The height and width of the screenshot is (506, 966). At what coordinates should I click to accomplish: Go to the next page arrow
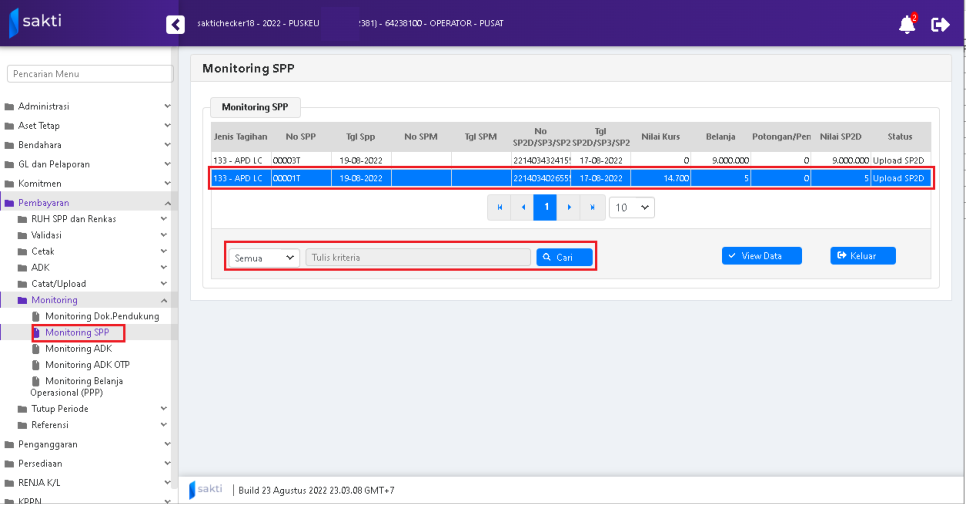tap(569, 208)
